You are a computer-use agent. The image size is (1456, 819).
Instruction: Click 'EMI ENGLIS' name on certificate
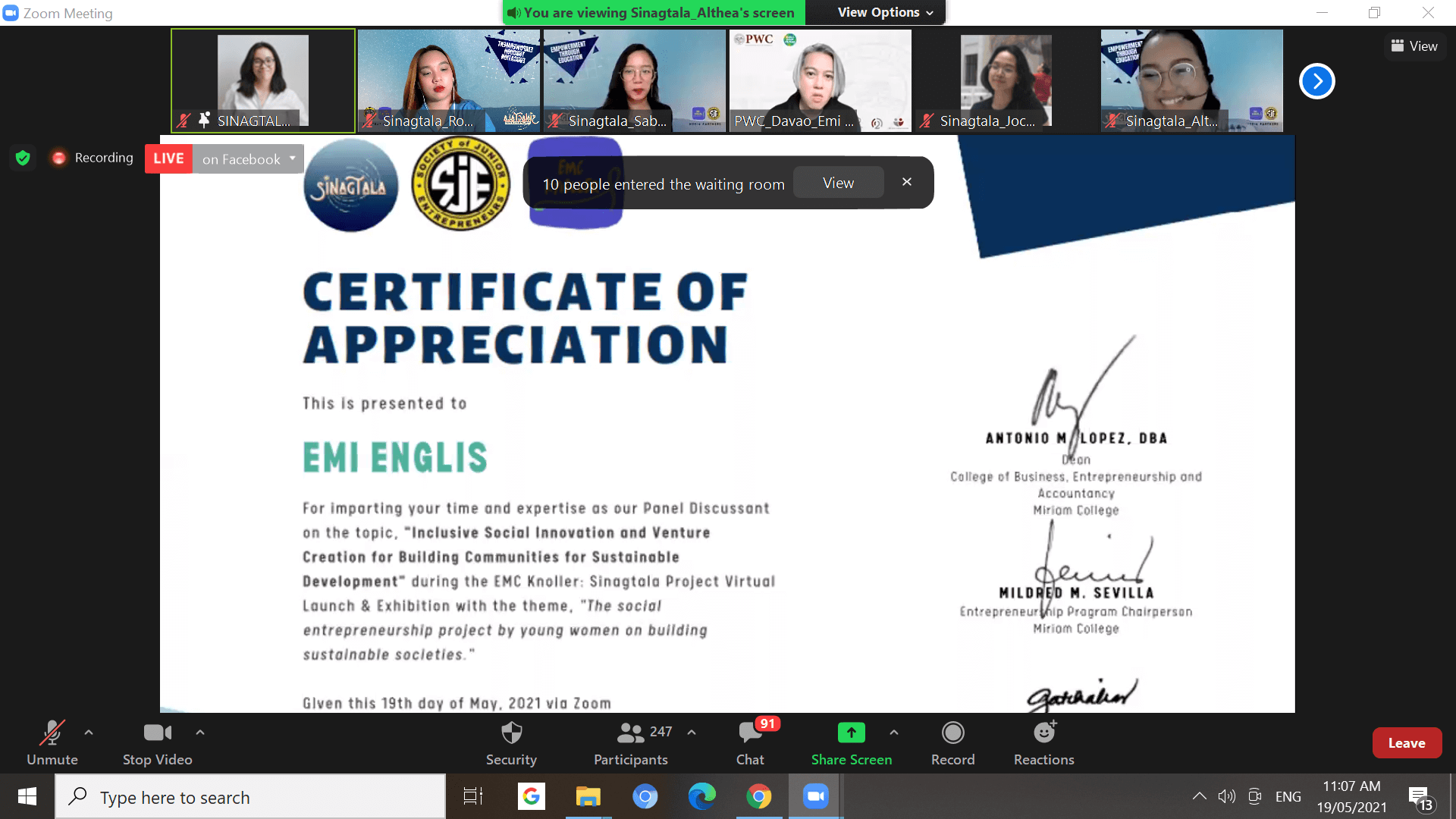[395, 457]
